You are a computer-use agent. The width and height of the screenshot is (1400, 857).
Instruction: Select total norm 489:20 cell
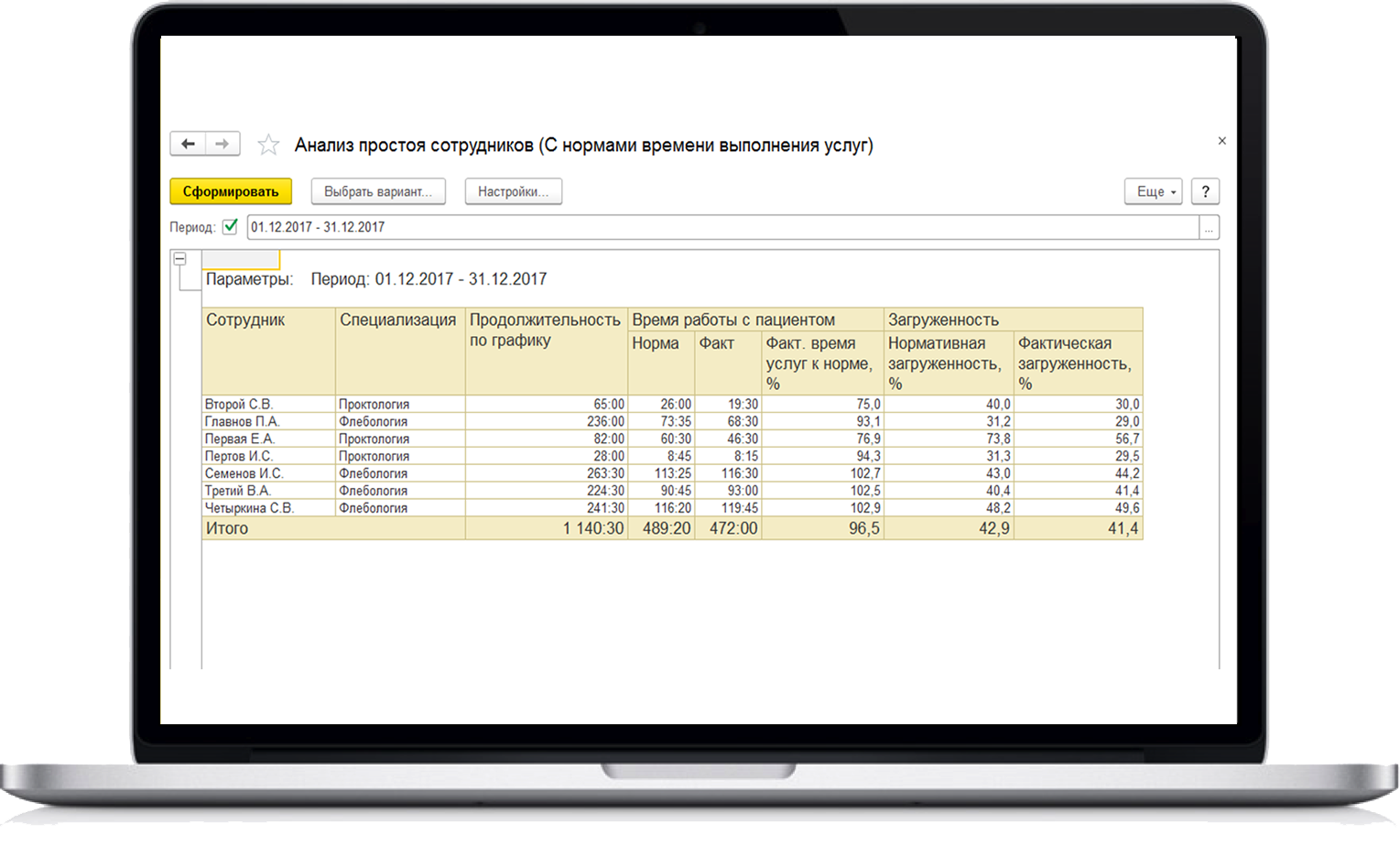tap(661, 528)
